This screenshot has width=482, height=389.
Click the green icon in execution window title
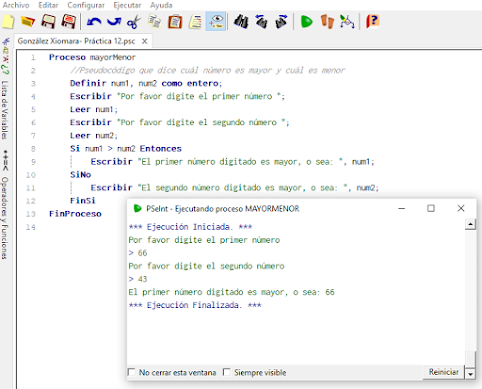137,209
